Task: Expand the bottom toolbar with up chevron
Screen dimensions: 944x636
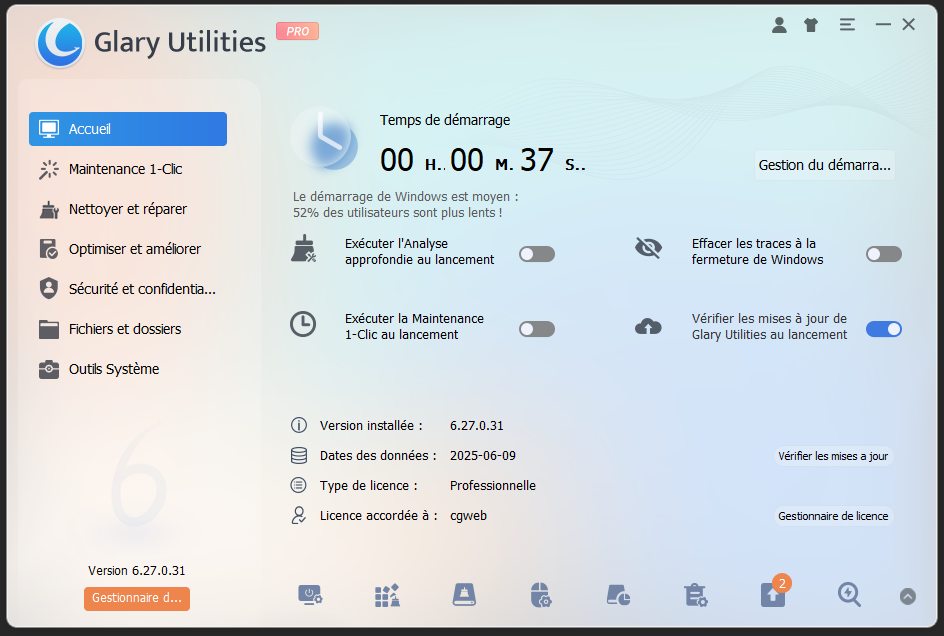Action: 907,596
